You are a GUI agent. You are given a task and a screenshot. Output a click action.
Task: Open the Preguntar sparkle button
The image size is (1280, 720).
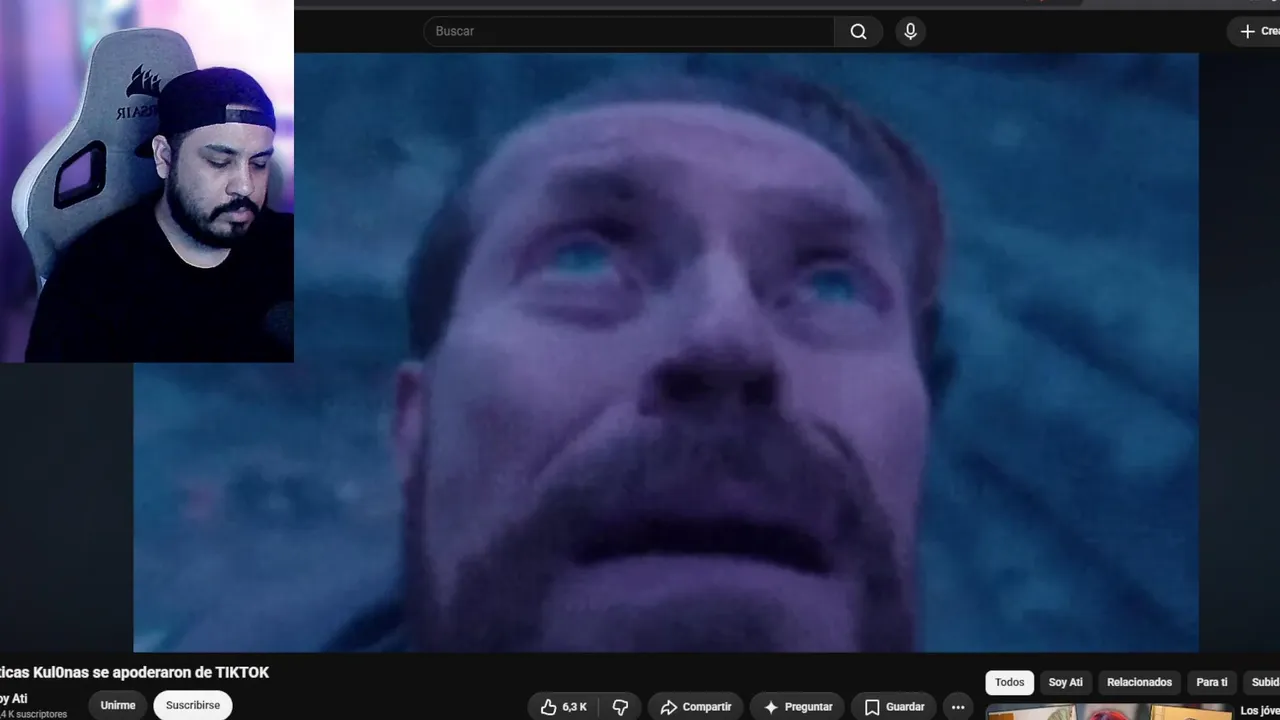click(x=798, y=707)
